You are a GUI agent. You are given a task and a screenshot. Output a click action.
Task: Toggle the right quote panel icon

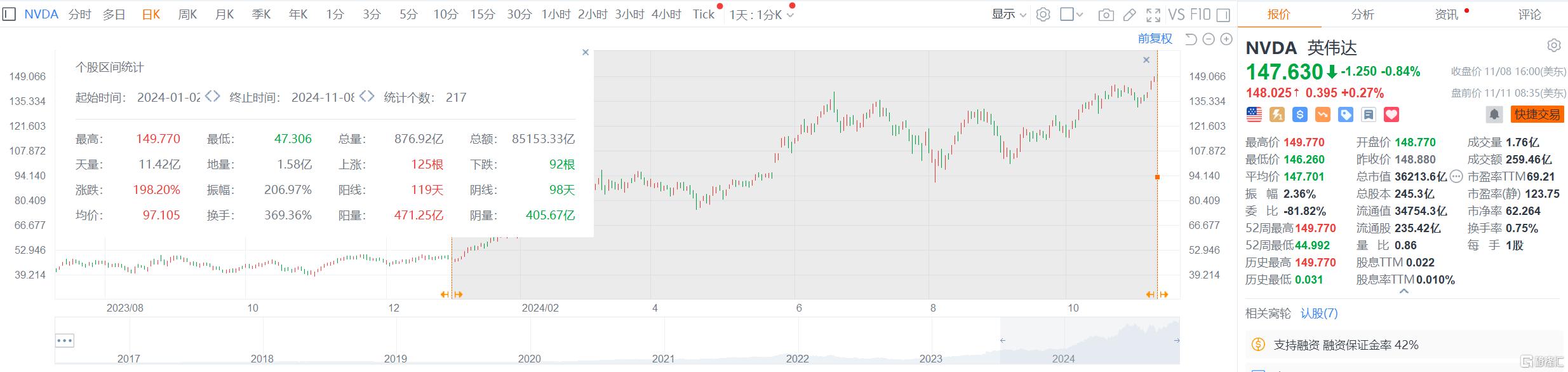(1224, 15)
